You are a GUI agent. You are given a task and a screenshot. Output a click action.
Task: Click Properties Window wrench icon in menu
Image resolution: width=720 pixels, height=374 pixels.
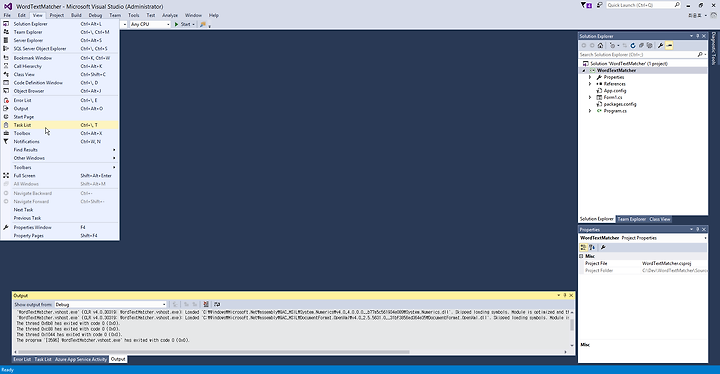point(6,227)
